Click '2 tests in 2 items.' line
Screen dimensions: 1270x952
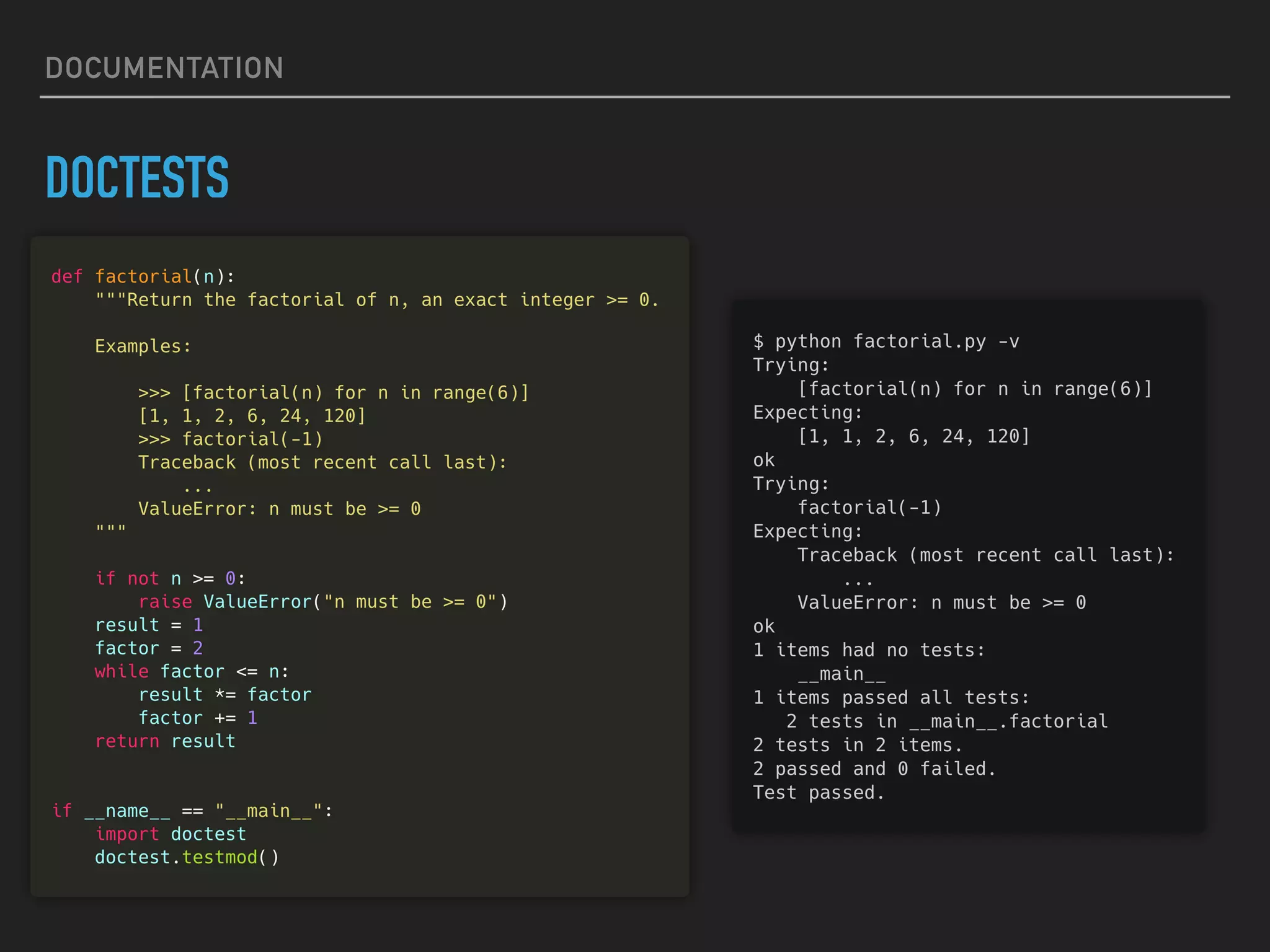858,745
